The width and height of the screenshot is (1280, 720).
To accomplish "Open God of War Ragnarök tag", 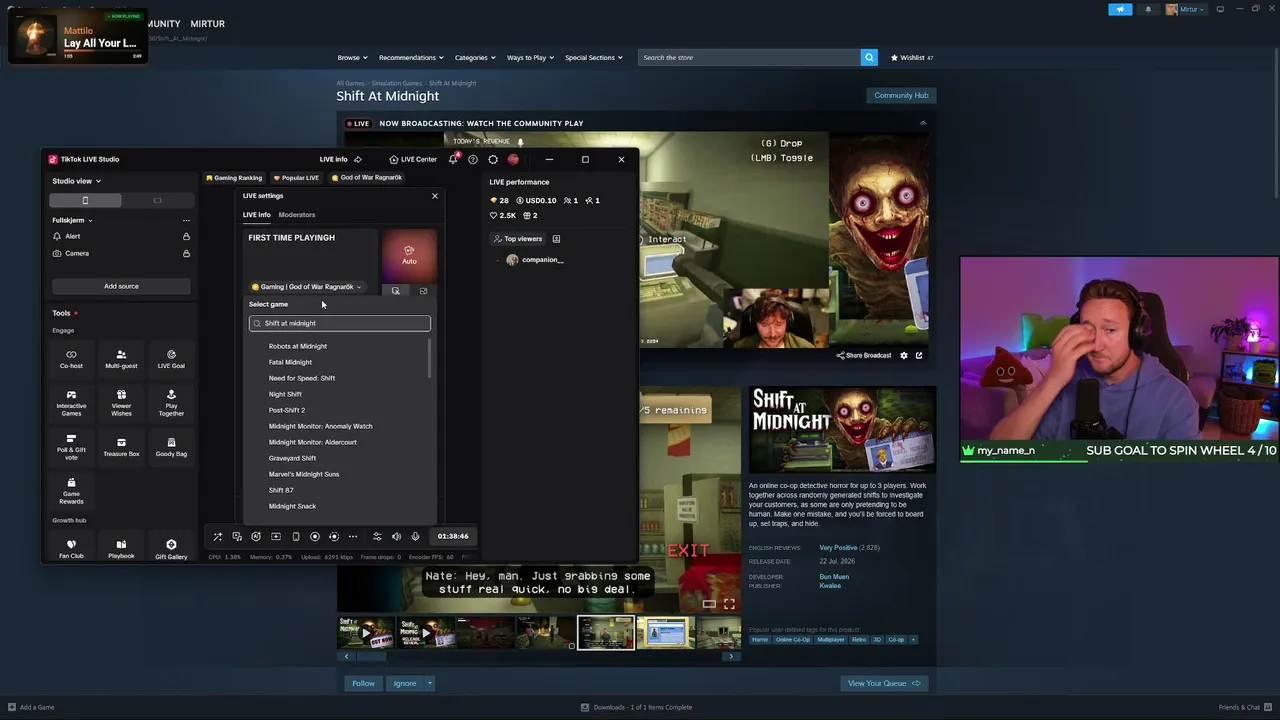I will pos(366,178).
